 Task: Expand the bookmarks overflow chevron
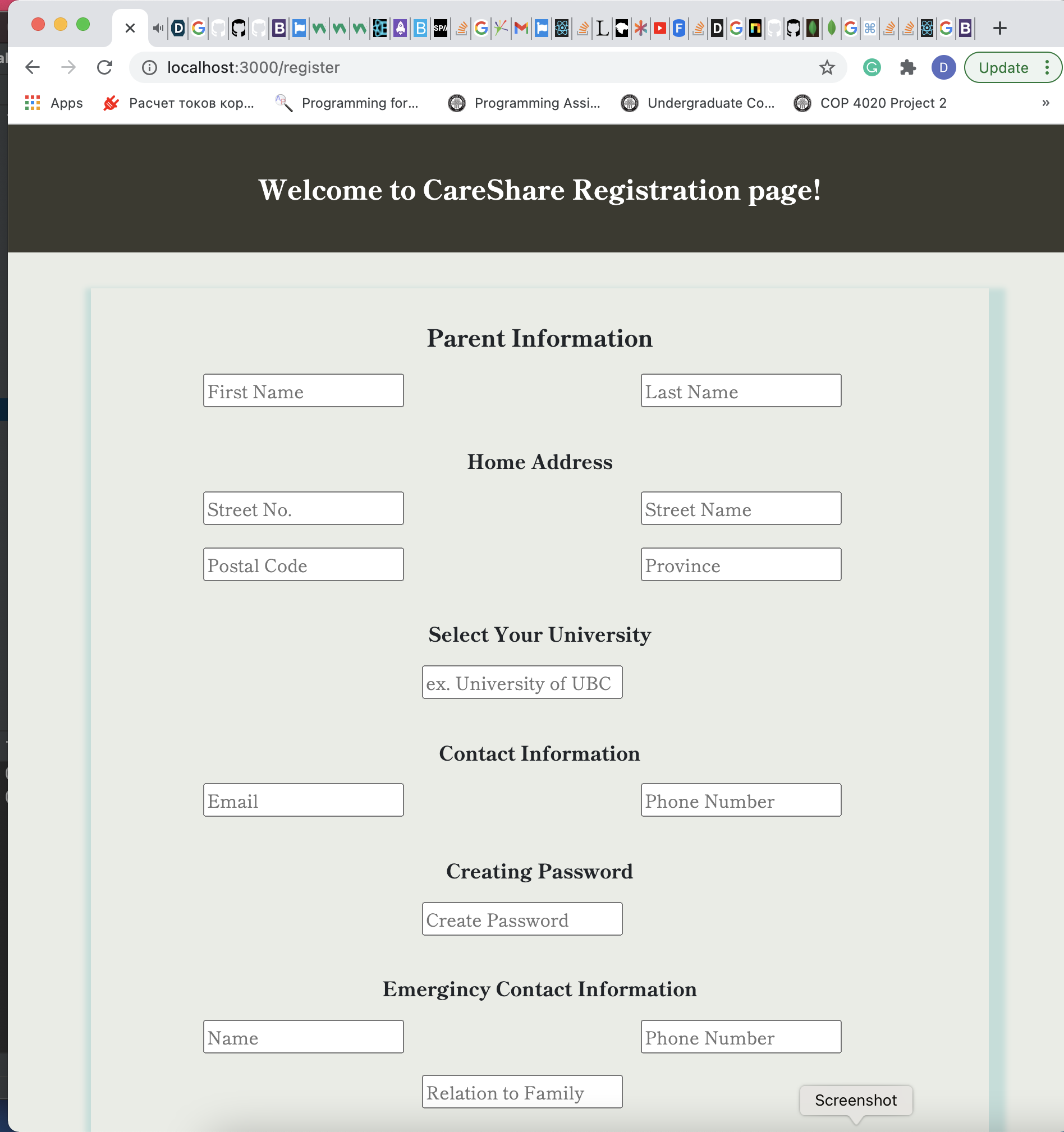click(x=1046, y=103)
